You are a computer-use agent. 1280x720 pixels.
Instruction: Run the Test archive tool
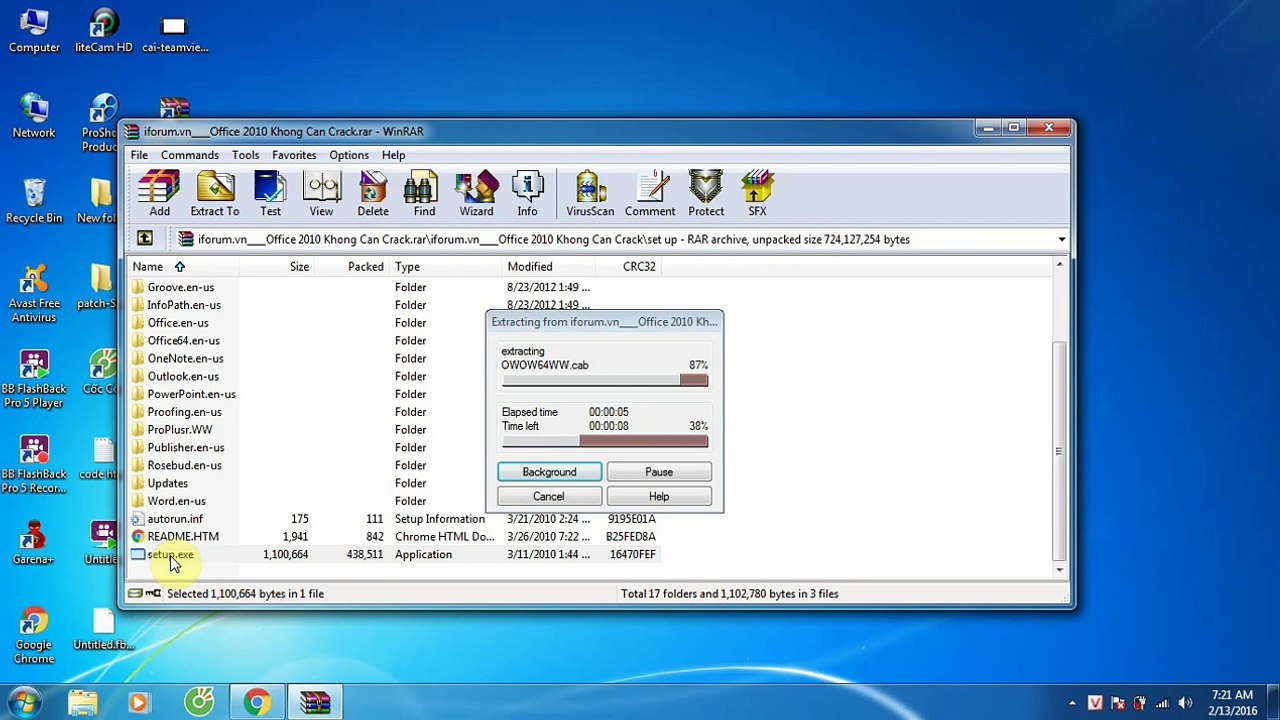pos(270,193)
